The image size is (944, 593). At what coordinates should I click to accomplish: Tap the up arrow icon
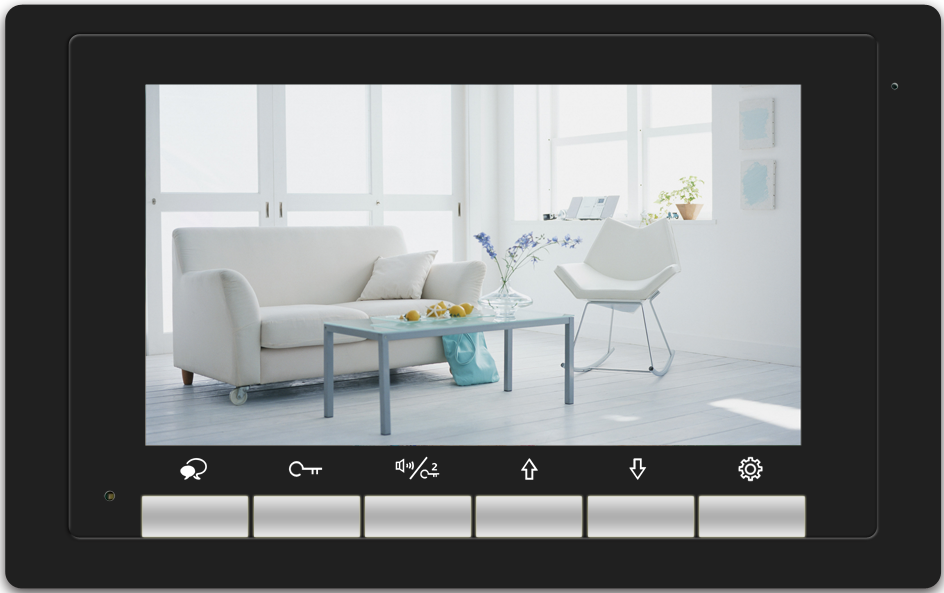click(529, 469)
